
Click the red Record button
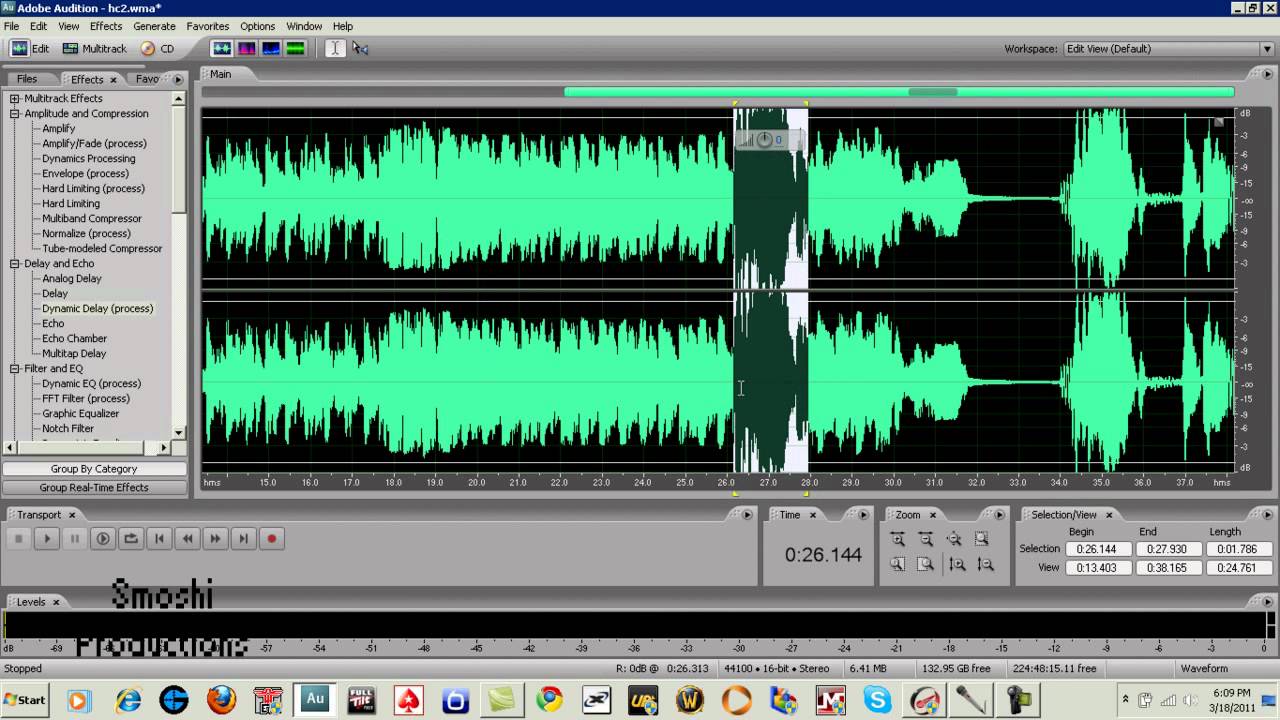pyautogui.click(x=270, y=538)
